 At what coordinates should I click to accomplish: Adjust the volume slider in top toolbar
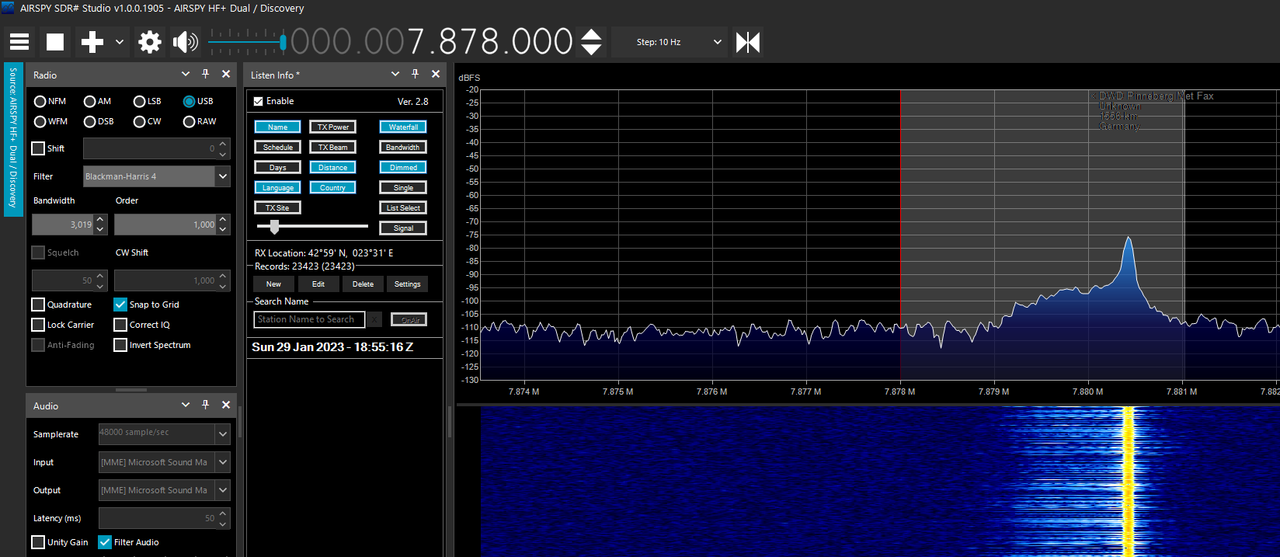(247, 42)
